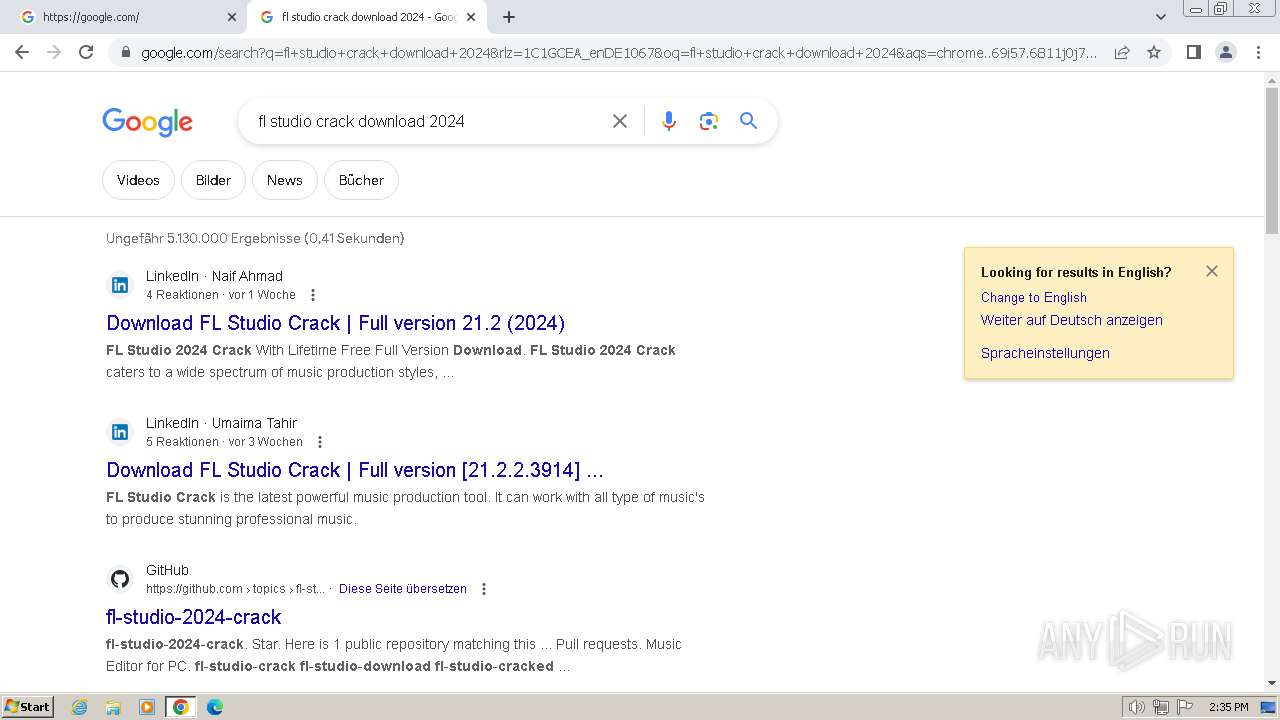
Task: Open the Chrome side panel icon
Action: [1193, 53]
